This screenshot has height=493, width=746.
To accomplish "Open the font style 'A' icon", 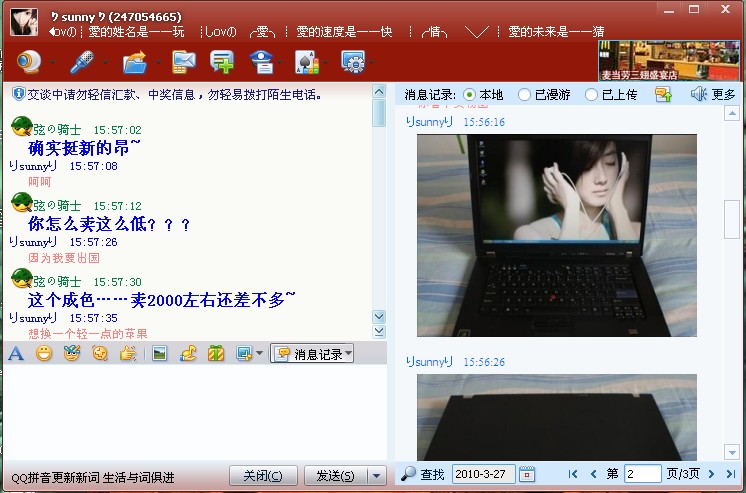I will (16, 353).
